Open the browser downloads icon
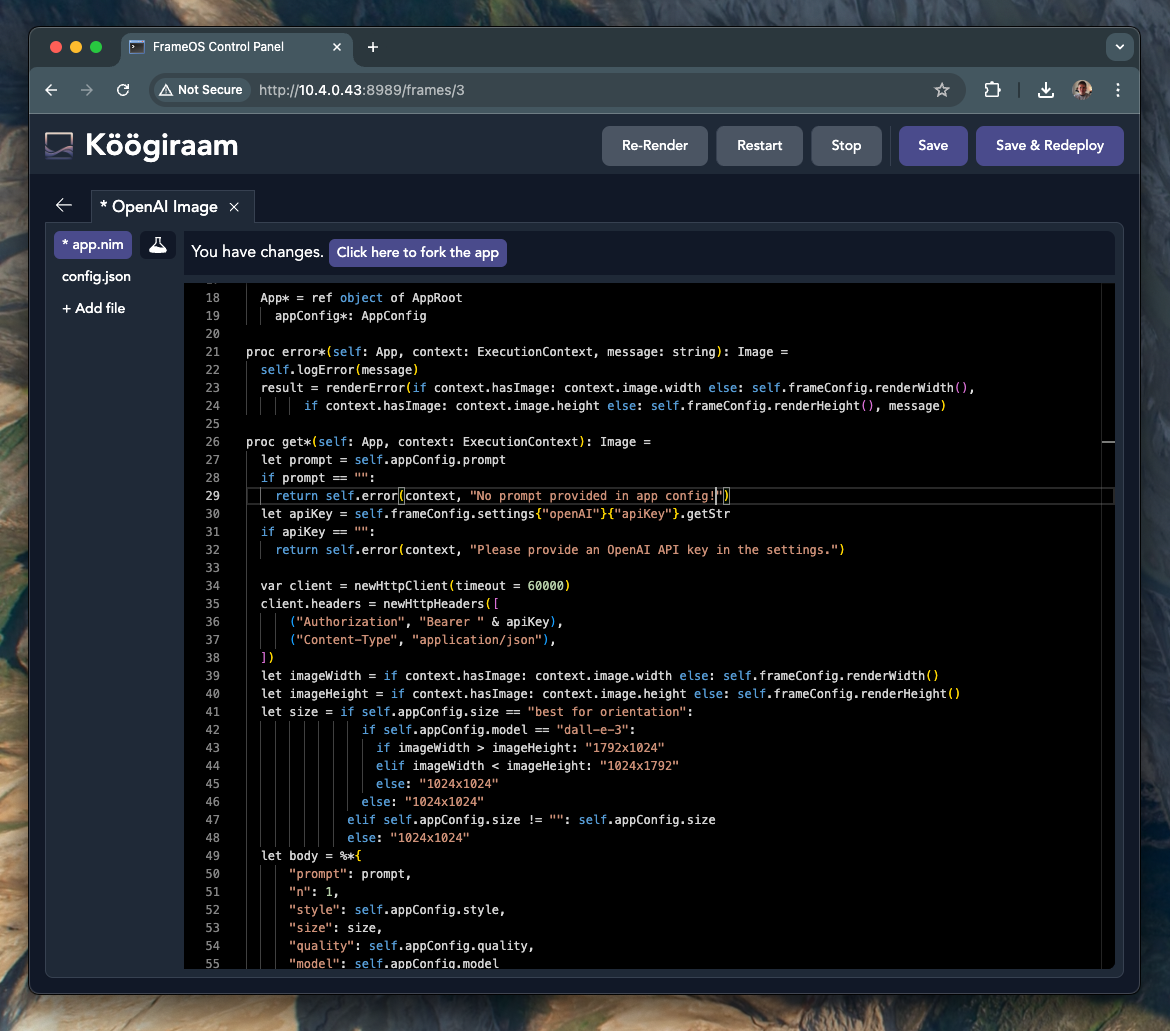 point(1045,90)
